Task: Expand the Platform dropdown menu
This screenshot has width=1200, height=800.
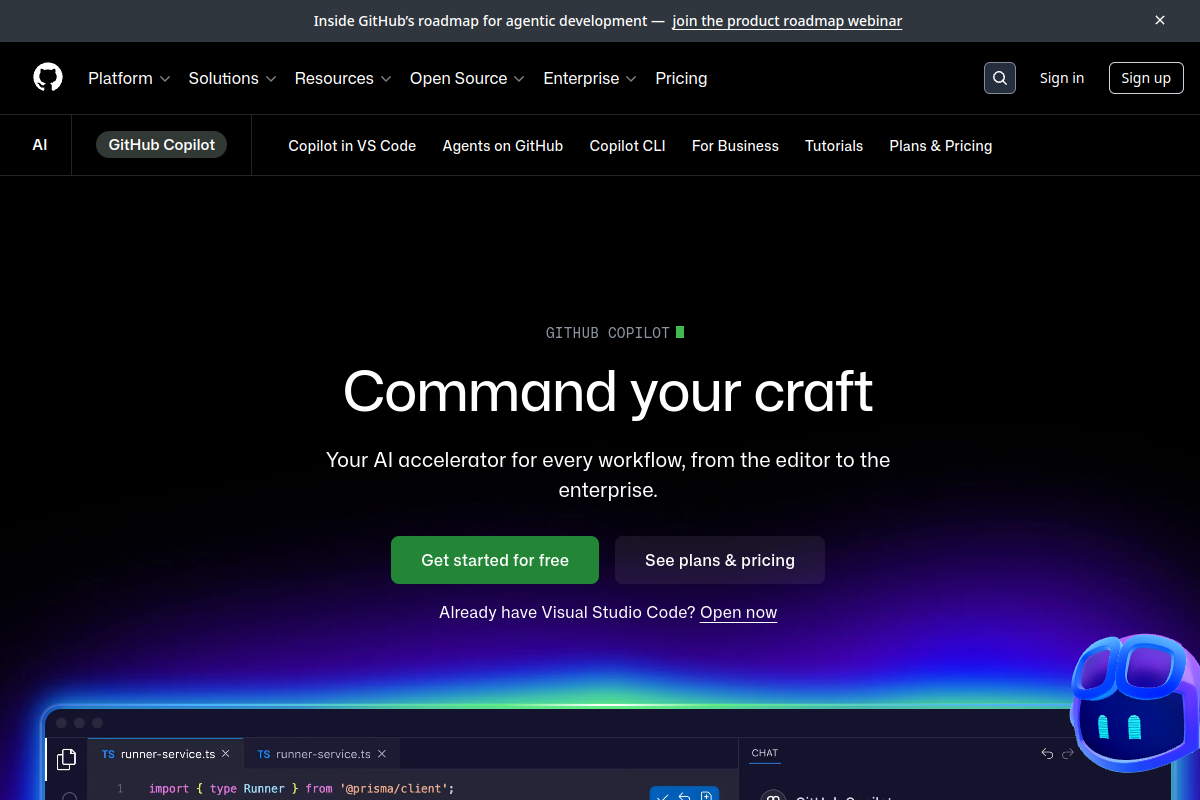Action: [129, 78]
